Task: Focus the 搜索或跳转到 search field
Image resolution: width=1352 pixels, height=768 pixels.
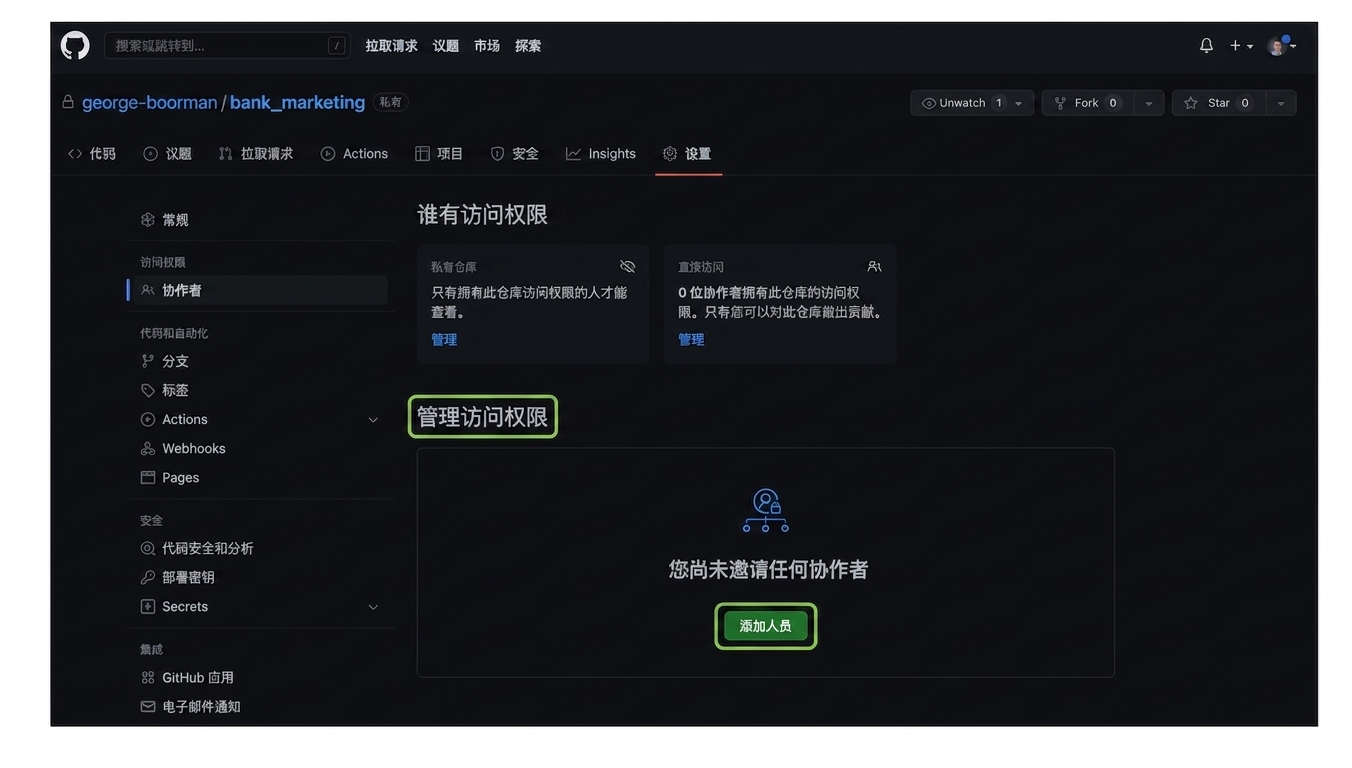Action: click(x=227, y=45)
